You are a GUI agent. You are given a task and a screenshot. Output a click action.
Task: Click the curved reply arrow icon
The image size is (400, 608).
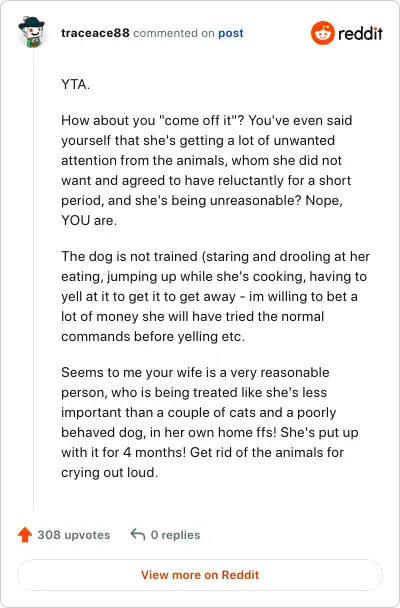tap(138, 534)
